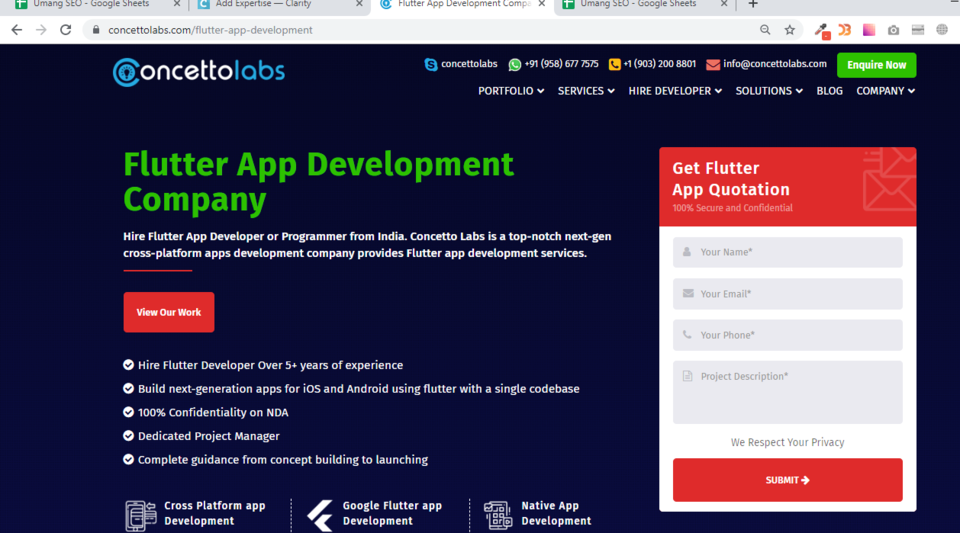960x533 pixels.
Task: Click the envelope icon by info email
Action: tap(713, 64)
